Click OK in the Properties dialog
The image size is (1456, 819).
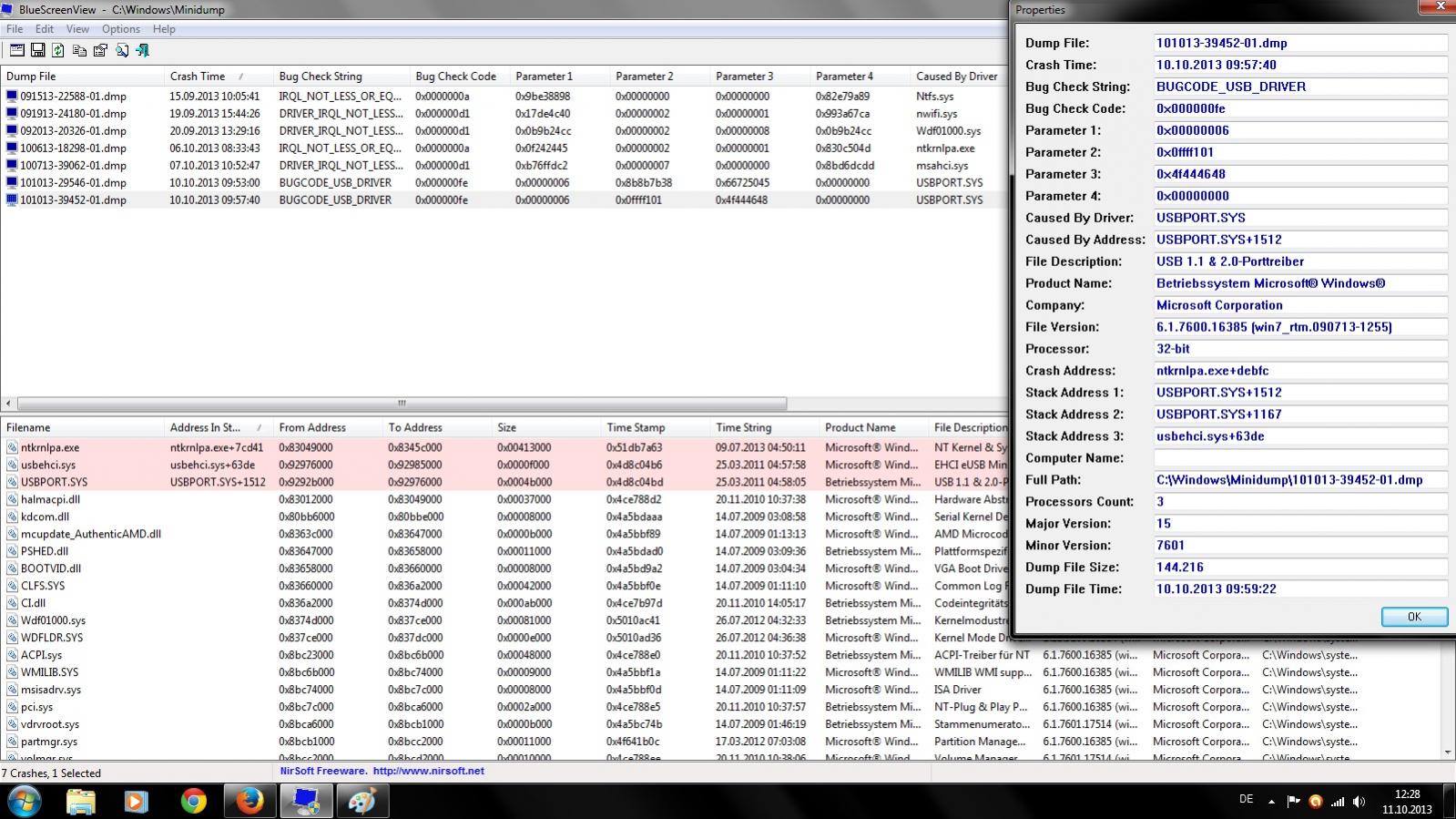pyautogui.click(x=1414, y=617)
